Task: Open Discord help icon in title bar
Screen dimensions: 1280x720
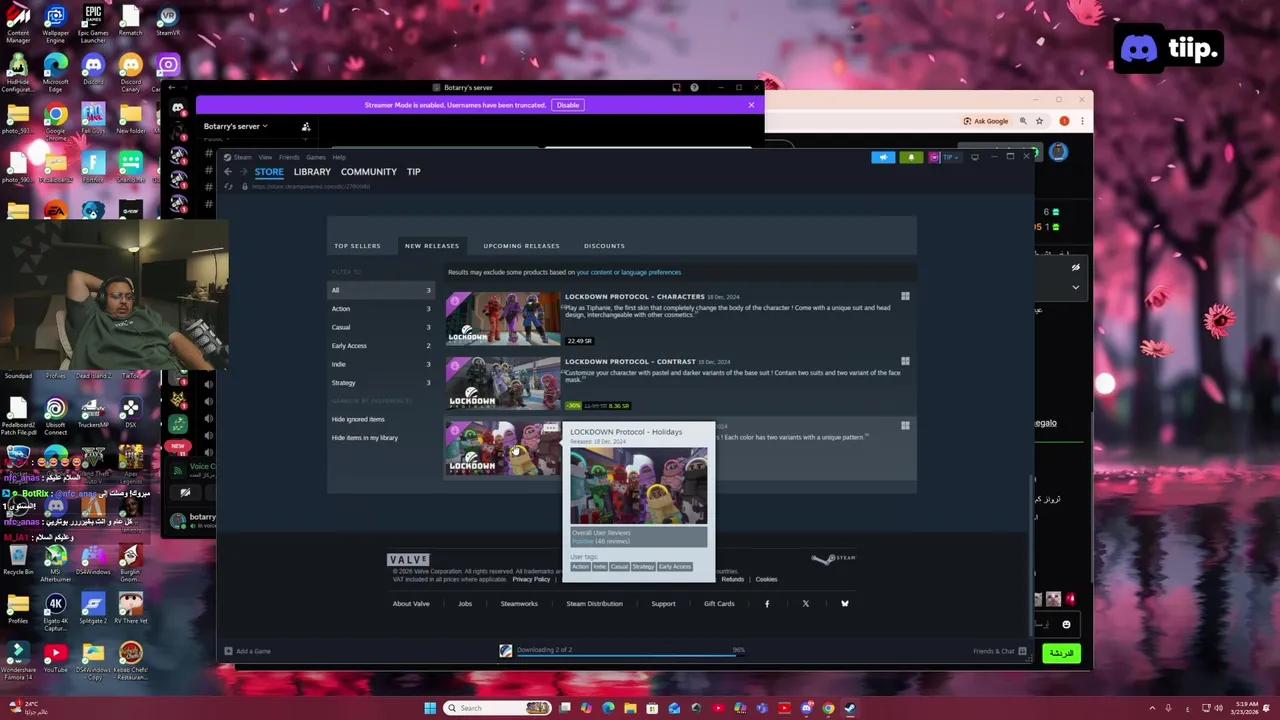Action: click(694, 87)
